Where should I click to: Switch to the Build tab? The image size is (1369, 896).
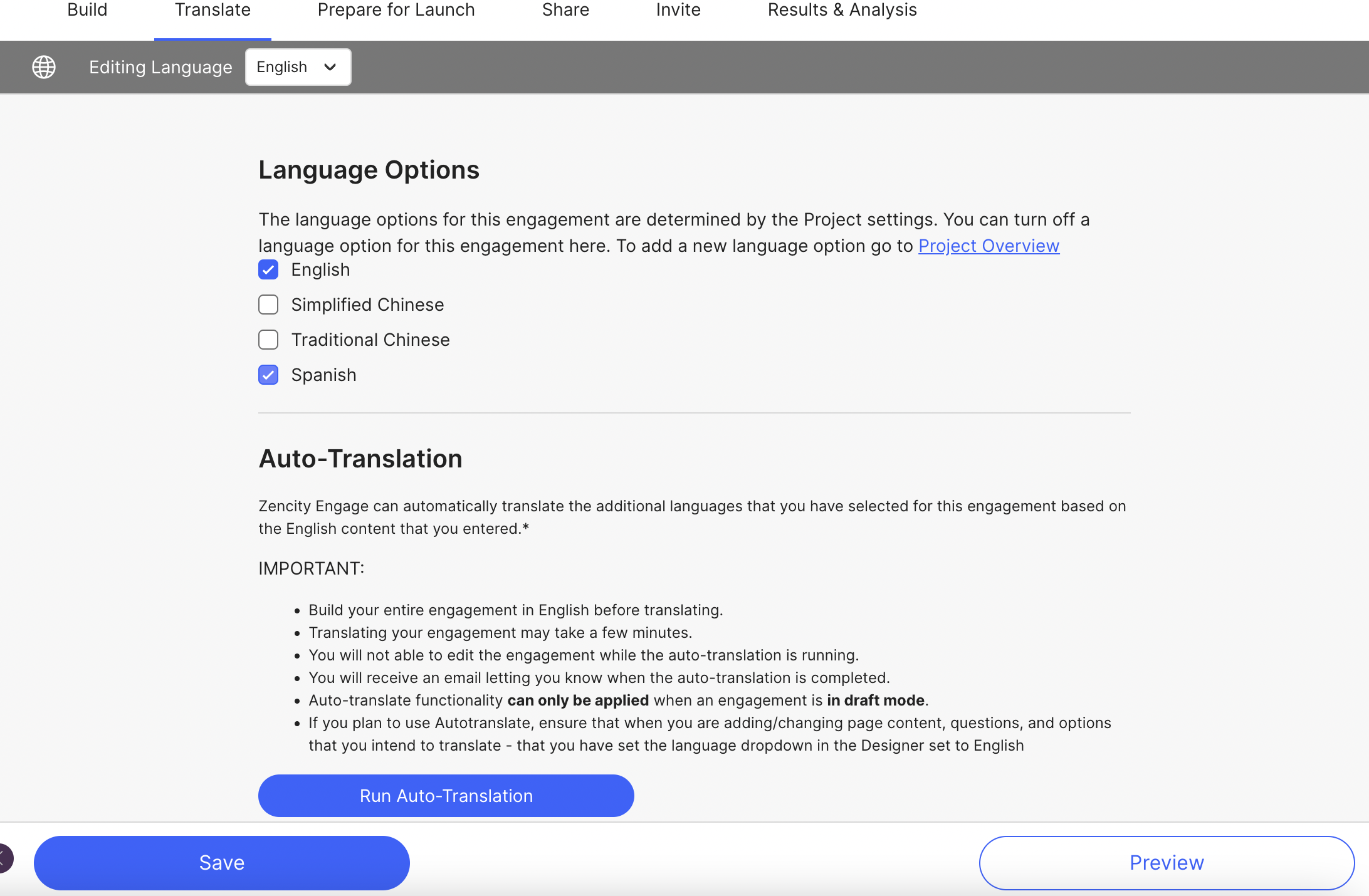pyautogui.click(x=87, y=10)
